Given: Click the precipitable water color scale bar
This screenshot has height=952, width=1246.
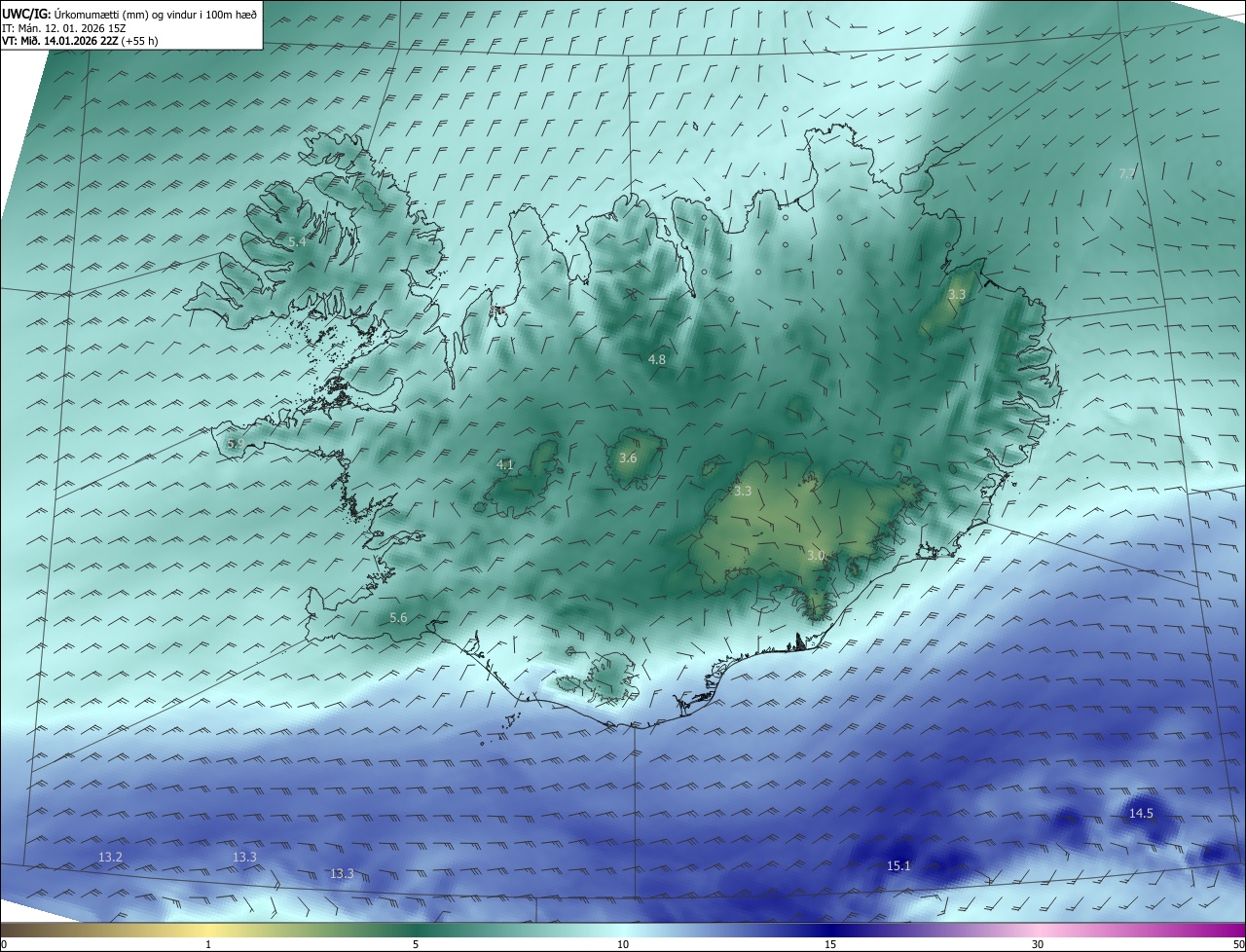Looking at the screenshot, I should click(623, 930).
